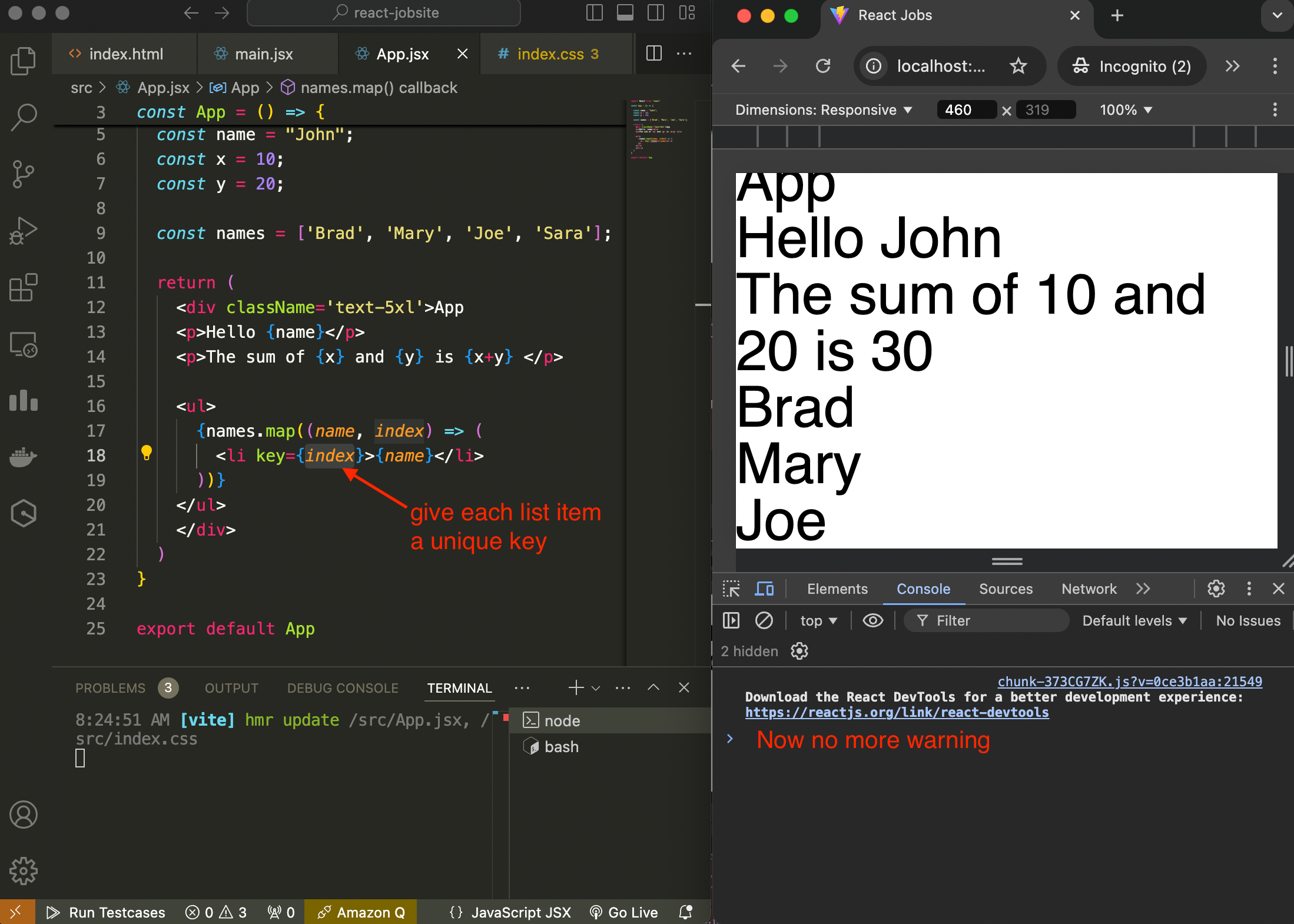
Task: Open the Dimensions: Responsive dropdown
Action: [x=824, y=110]
